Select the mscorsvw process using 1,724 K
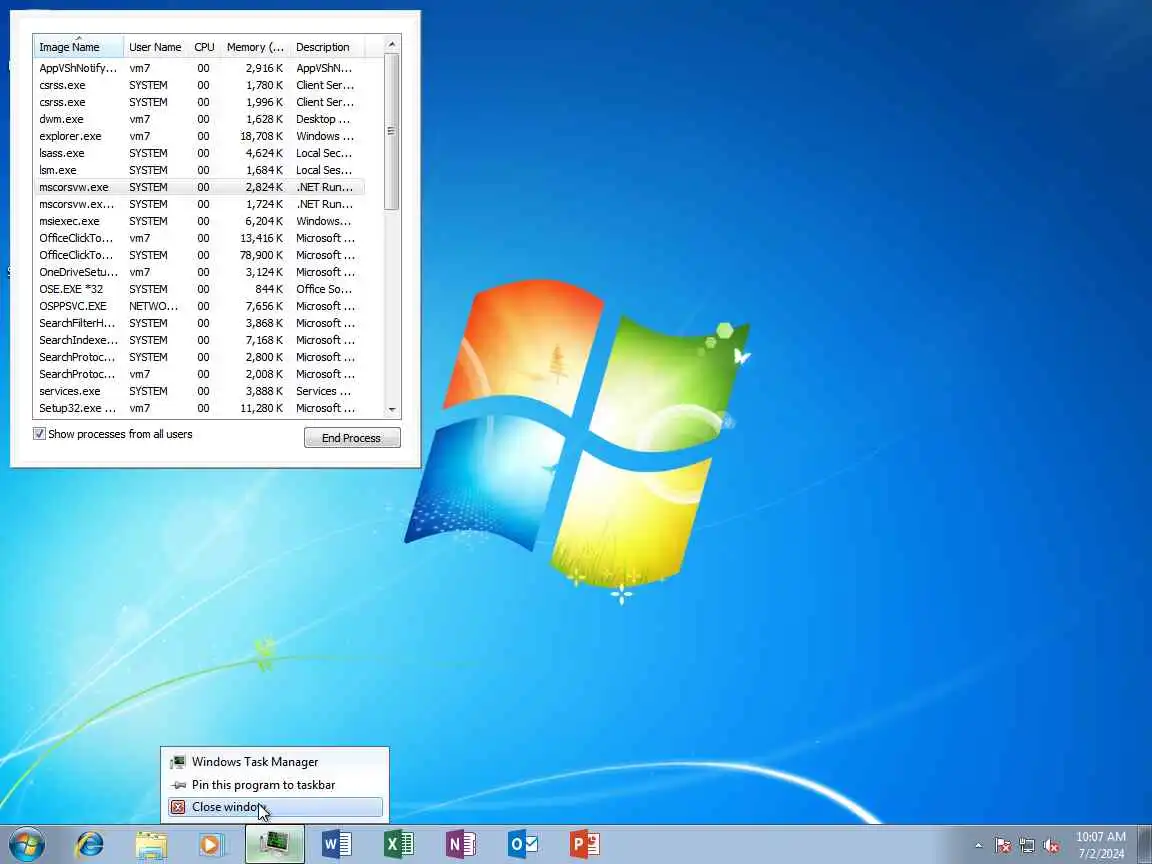The image size is (1152, 864). click(198, 204)
